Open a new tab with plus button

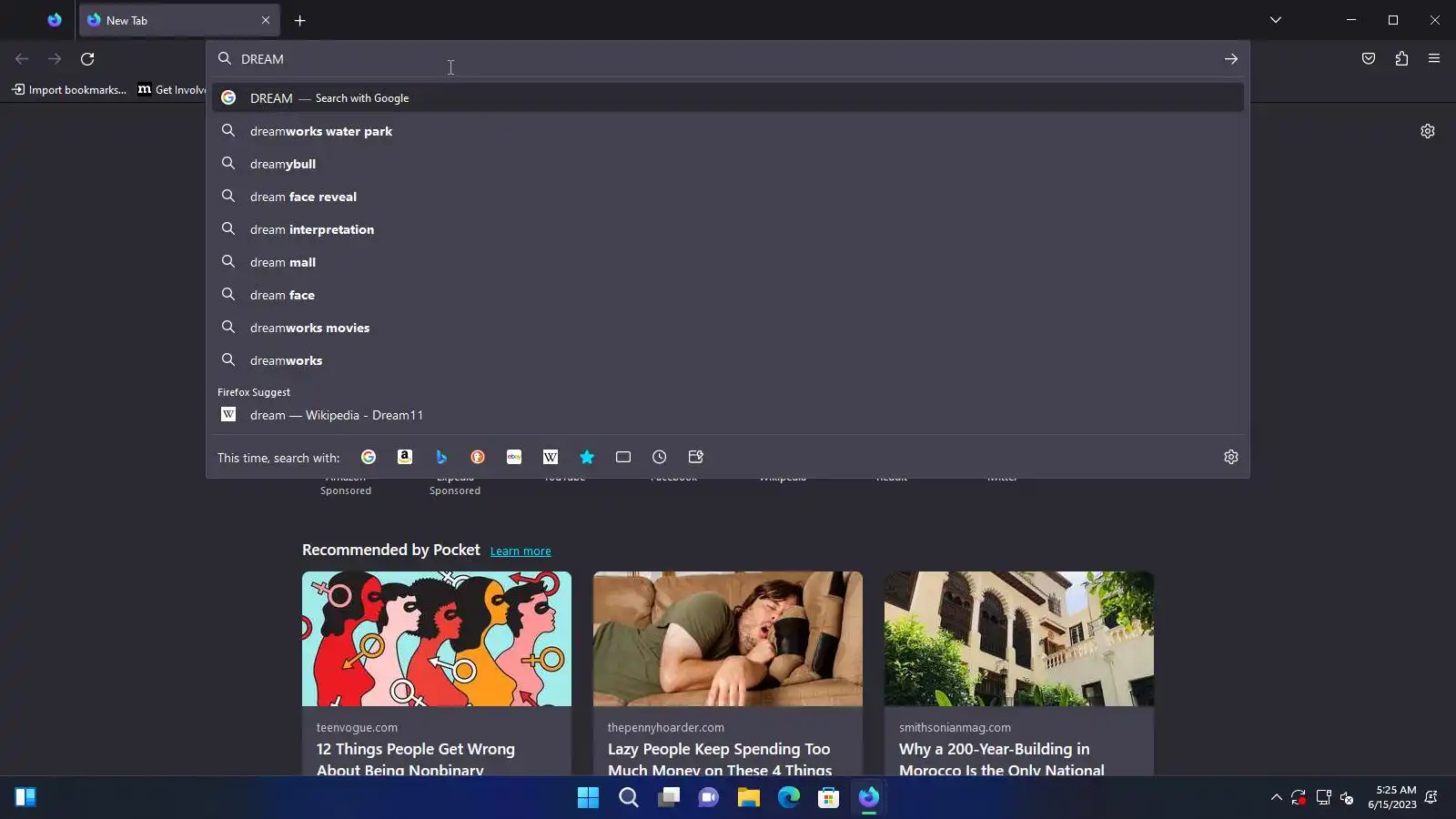click(299, 20)
